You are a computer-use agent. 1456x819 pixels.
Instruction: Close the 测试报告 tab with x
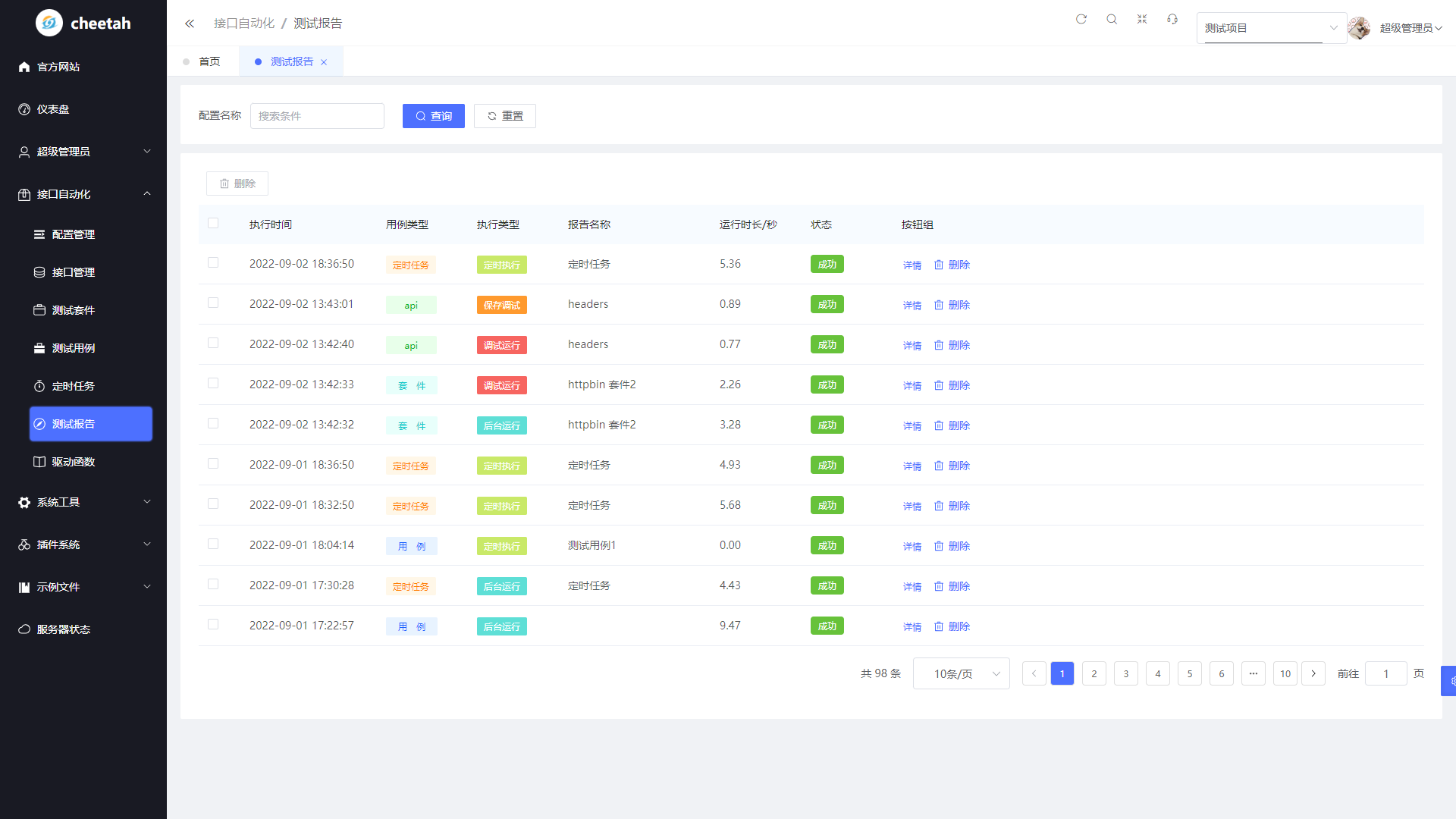point(324,62)
